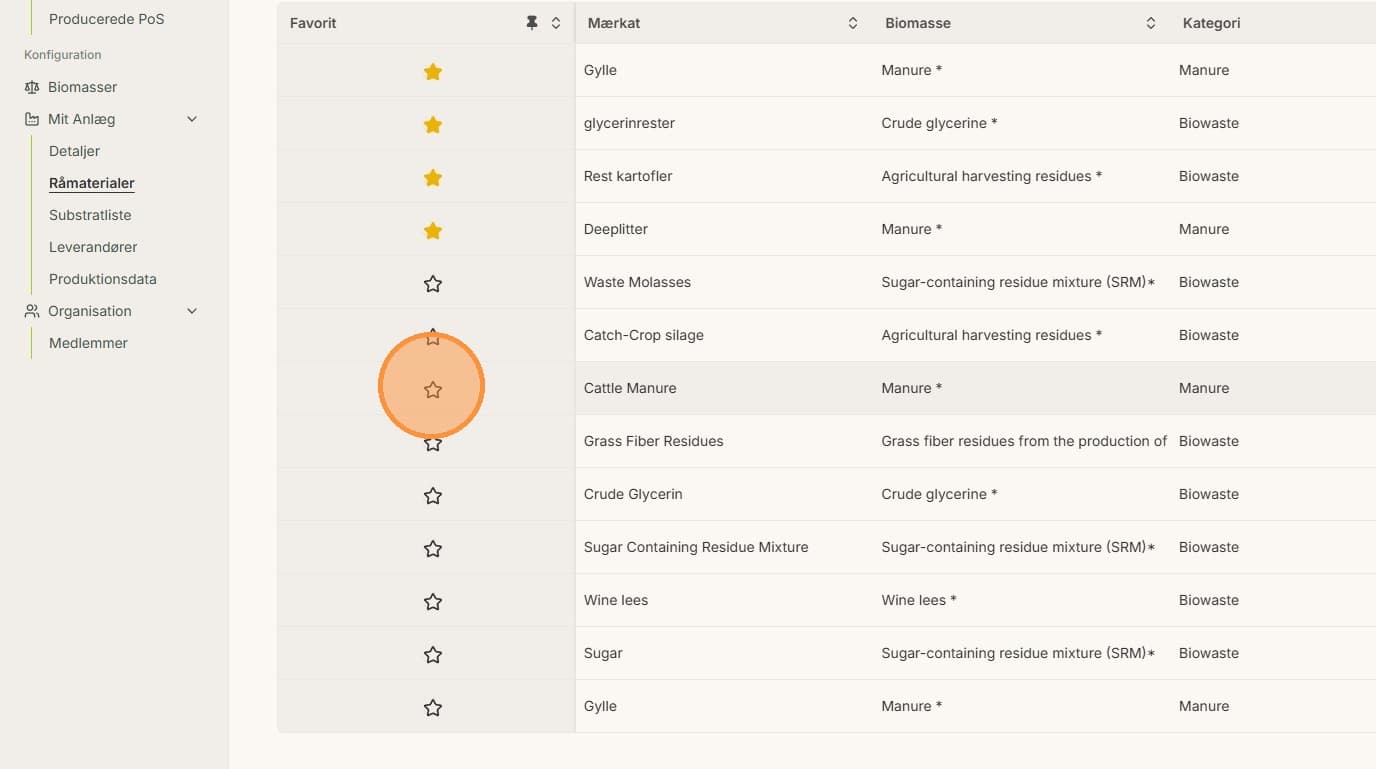This screenshot has width=1376, height=769.
Task: Select the Cattle Manure row label
Action: click(630, 388)
